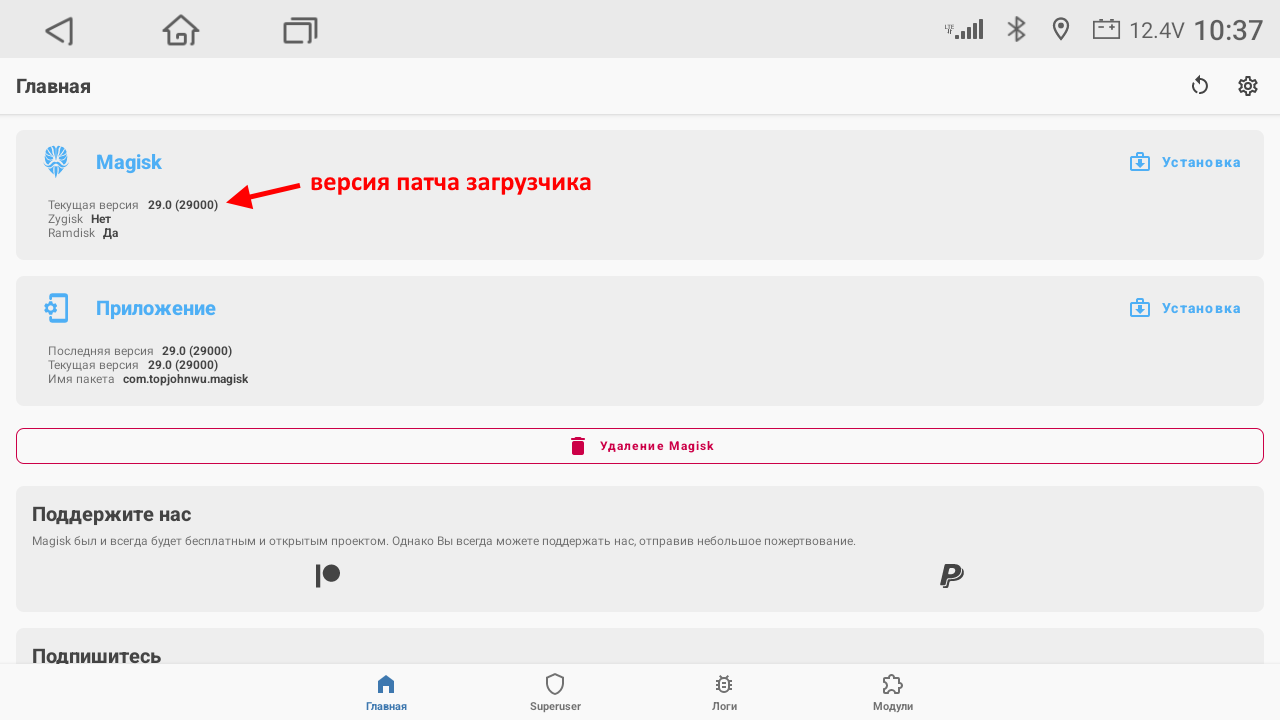Tap the location pin status icon
The height and width of the screenshot is (720, 1280).
point(1061,30)
